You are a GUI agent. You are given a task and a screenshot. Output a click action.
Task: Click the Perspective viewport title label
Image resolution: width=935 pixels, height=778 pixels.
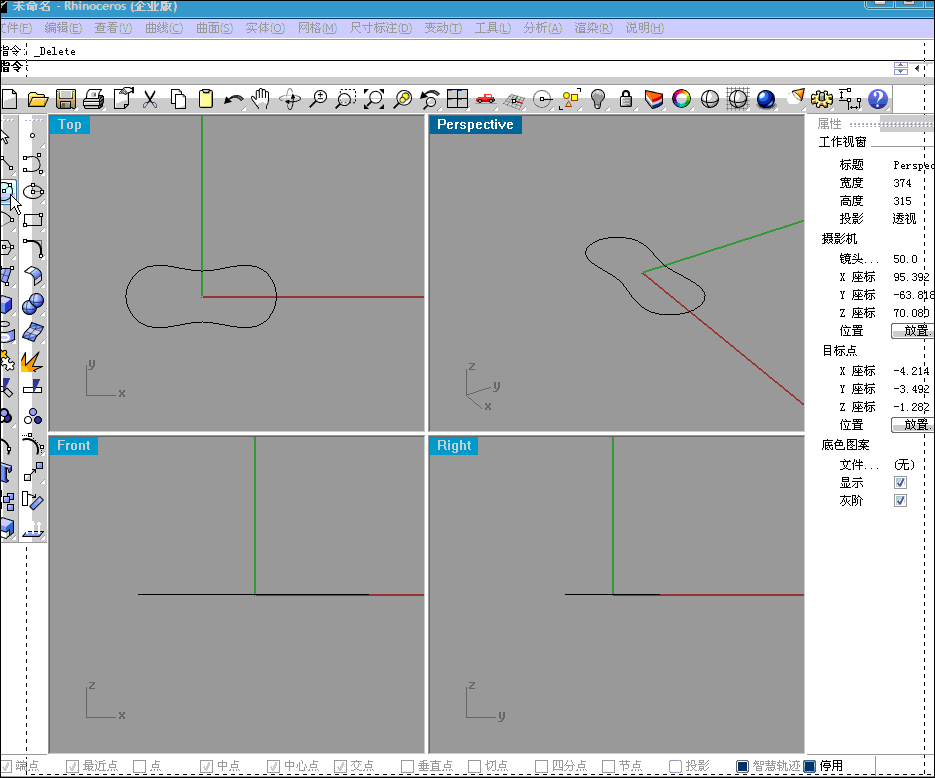point(475,125)
